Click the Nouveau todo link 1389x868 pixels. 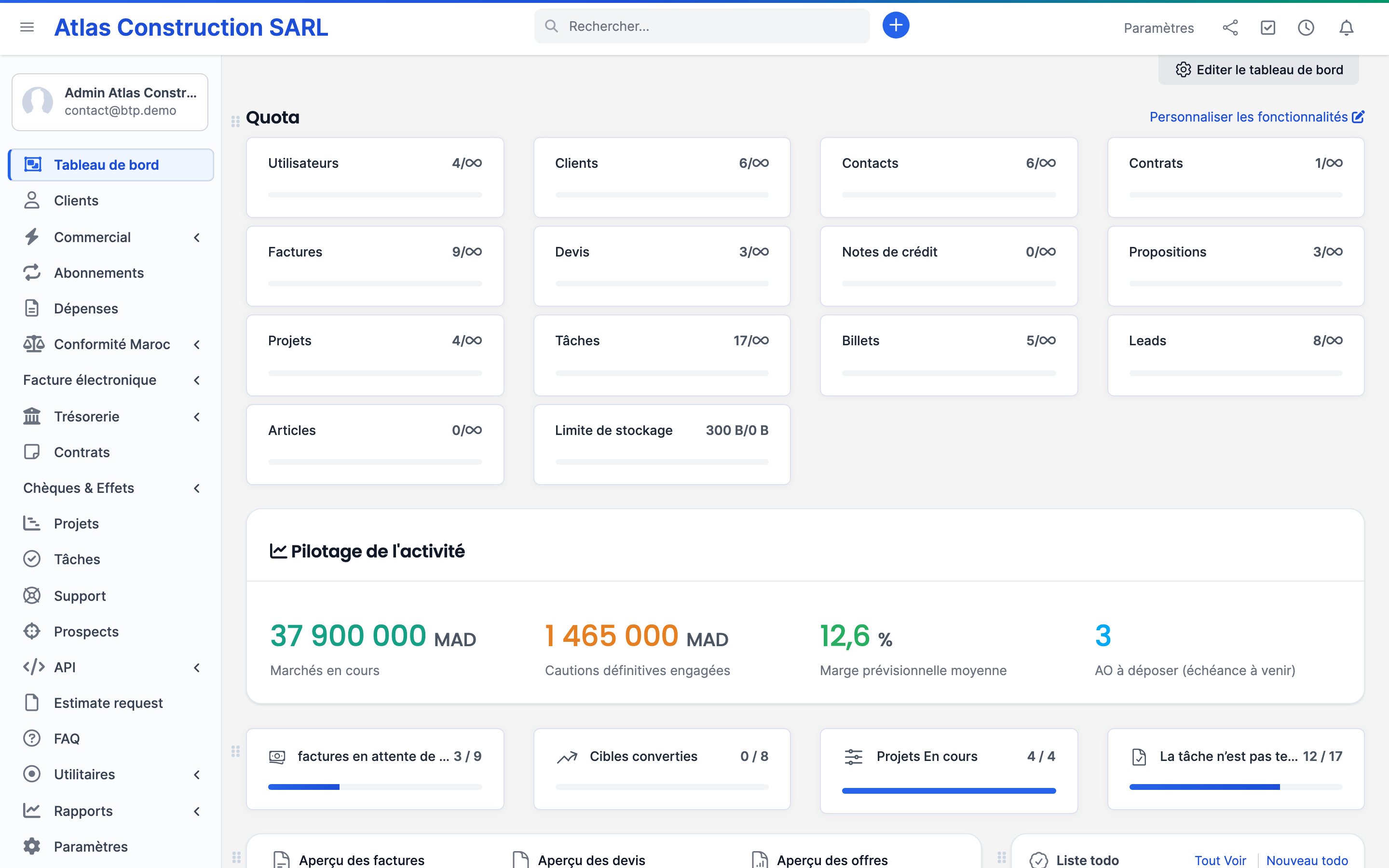point(1307,860)
